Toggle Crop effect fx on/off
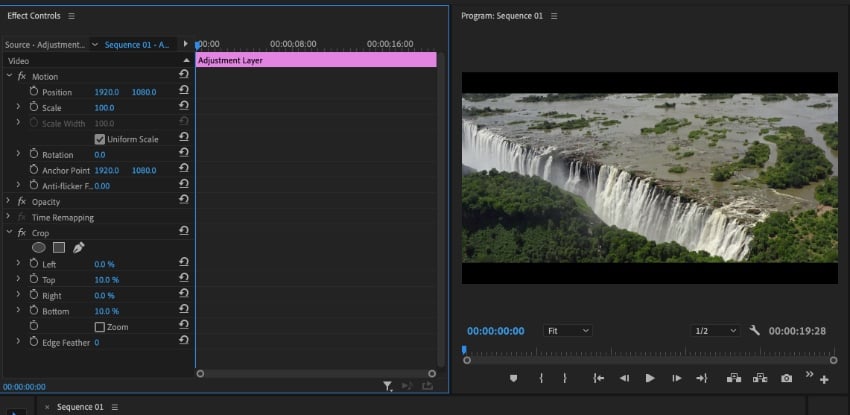This screenshot has width=850, height=415. [x=22, y=233]
